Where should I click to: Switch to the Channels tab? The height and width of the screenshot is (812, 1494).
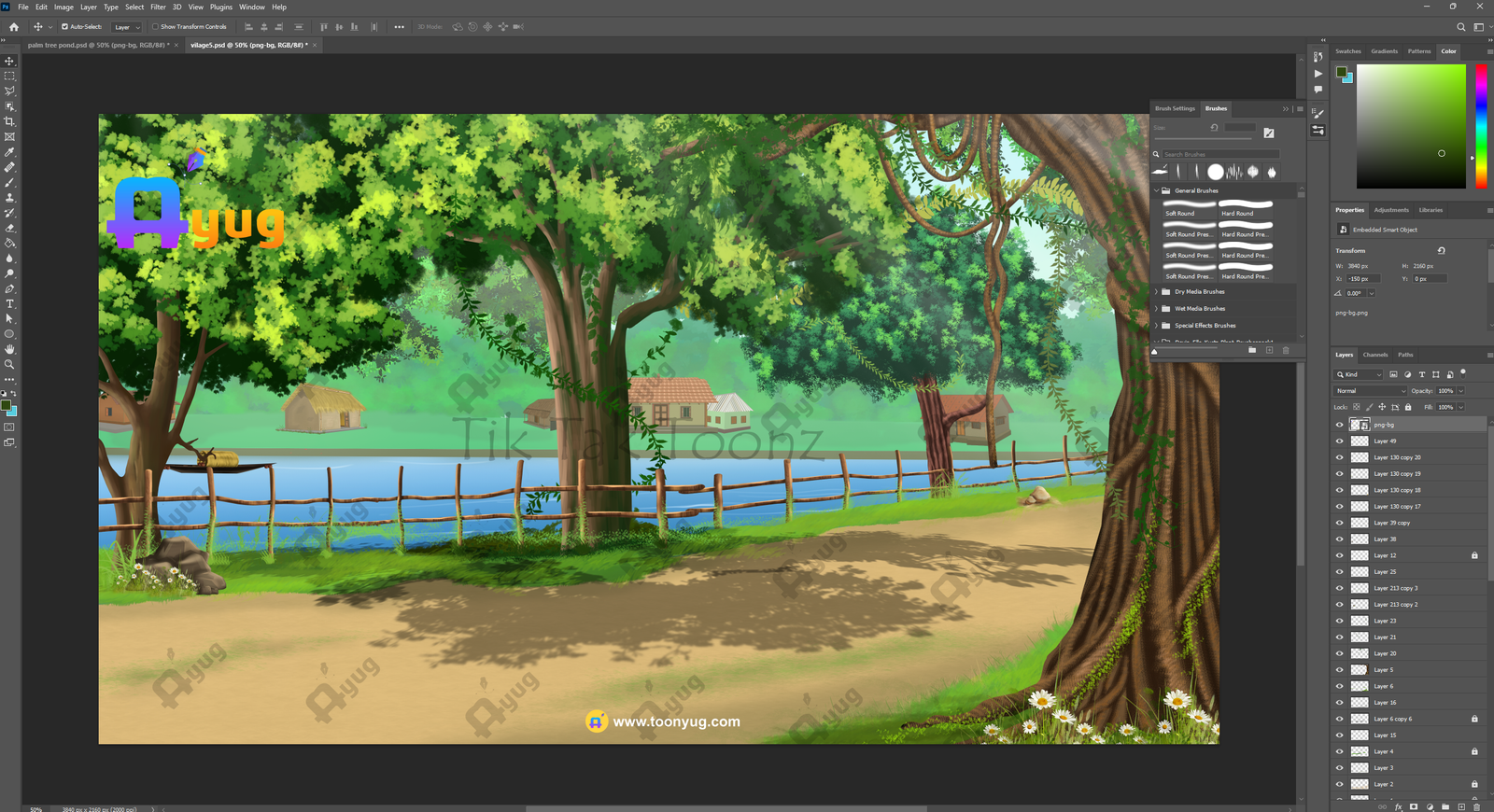1374,355
